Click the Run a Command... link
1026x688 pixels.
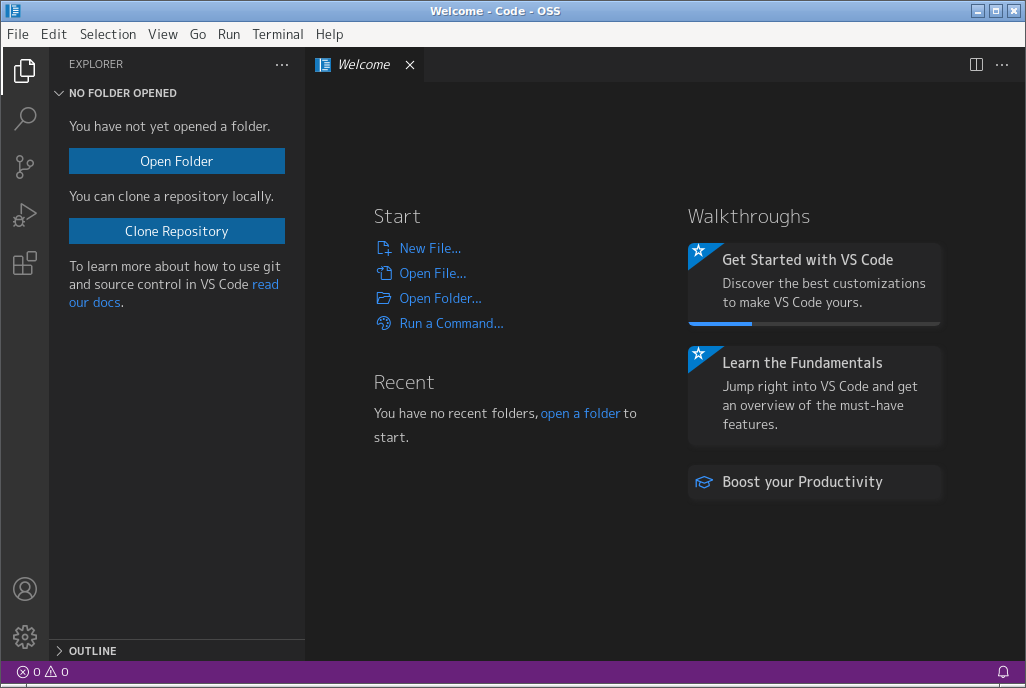pyautogui.click(x=451, y=323)
